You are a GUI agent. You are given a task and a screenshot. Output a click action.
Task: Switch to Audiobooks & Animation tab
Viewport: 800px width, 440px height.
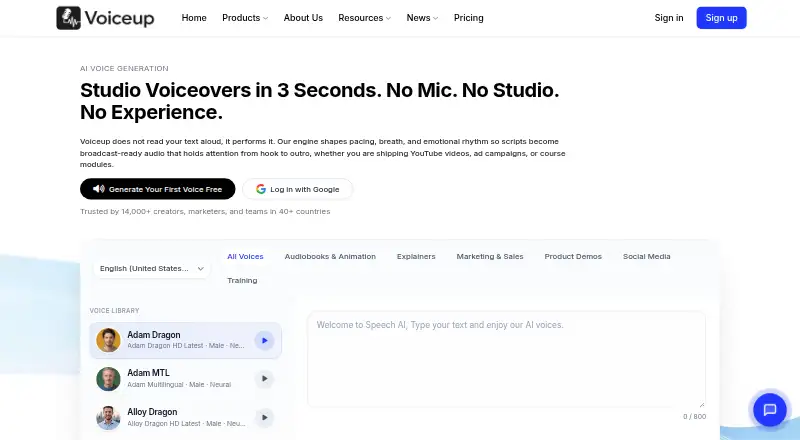point(330,256)
